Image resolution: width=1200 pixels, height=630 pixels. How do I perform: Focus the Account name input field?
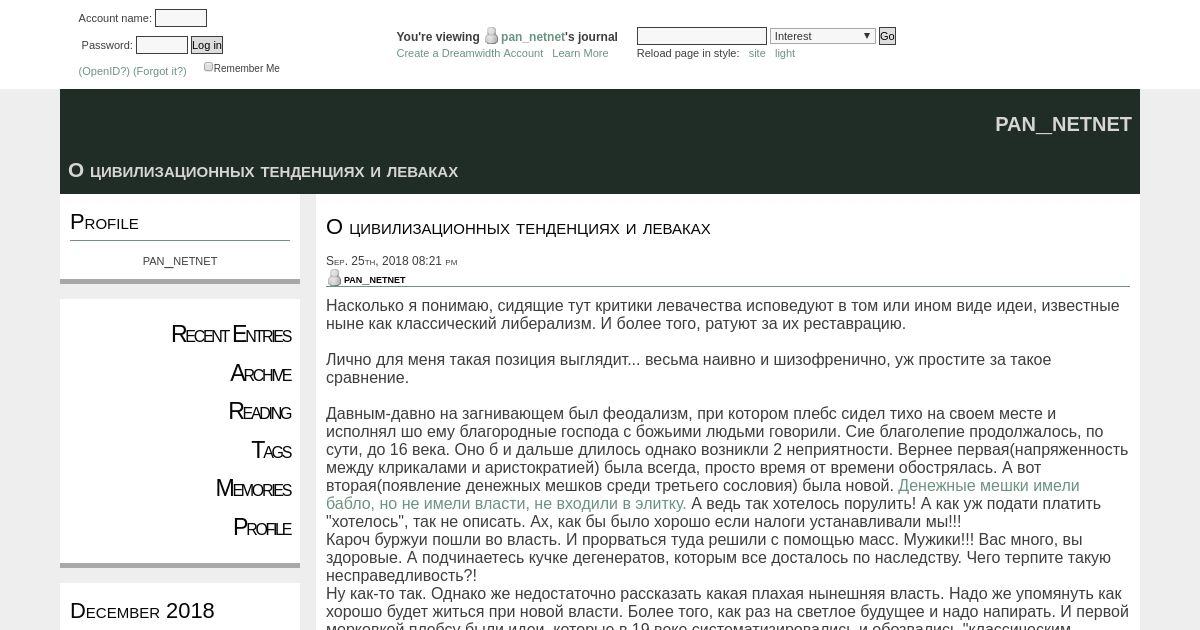click(181, 18)
